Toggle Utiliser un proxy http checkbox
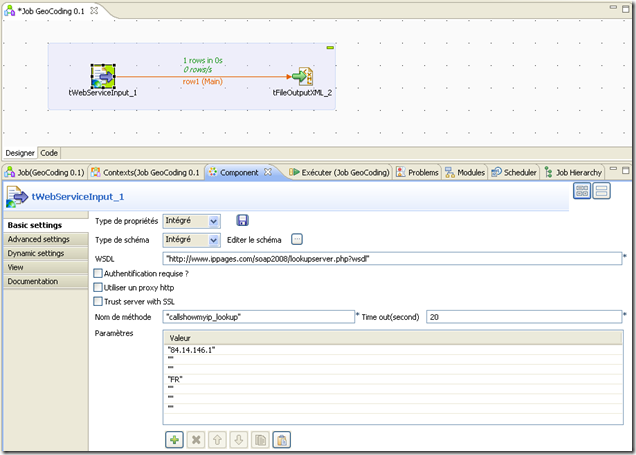636x455 pixels. [97, 287]
